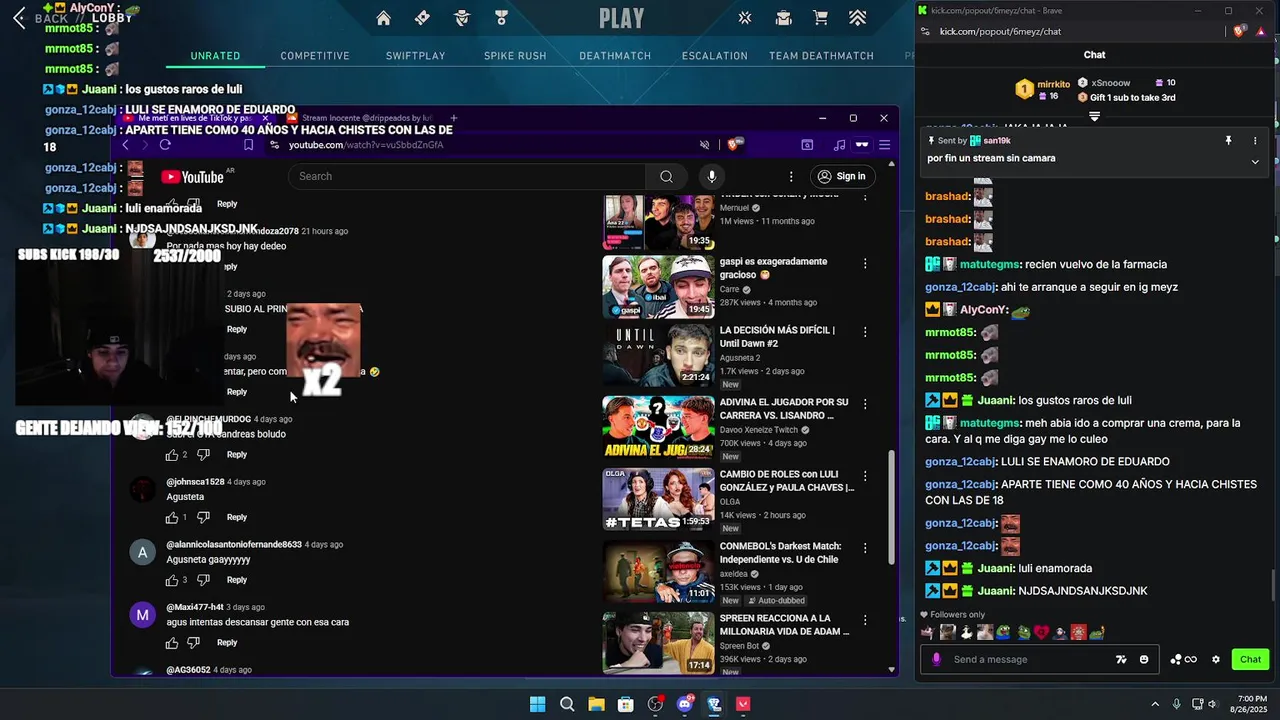This screenshot has width=1280, height=720.
Task: Select the DEATHMATCH game mode tab
Action: pos(615,56)
